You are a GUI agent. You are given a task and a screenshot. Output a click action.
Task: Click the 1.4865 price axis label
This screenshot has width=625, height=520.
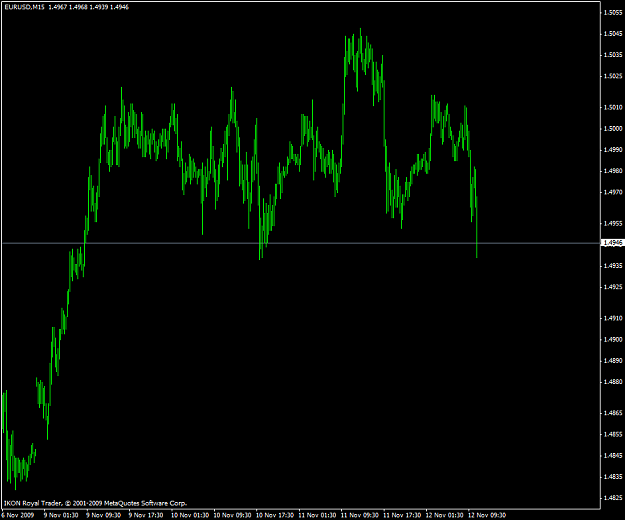(613, 413)
